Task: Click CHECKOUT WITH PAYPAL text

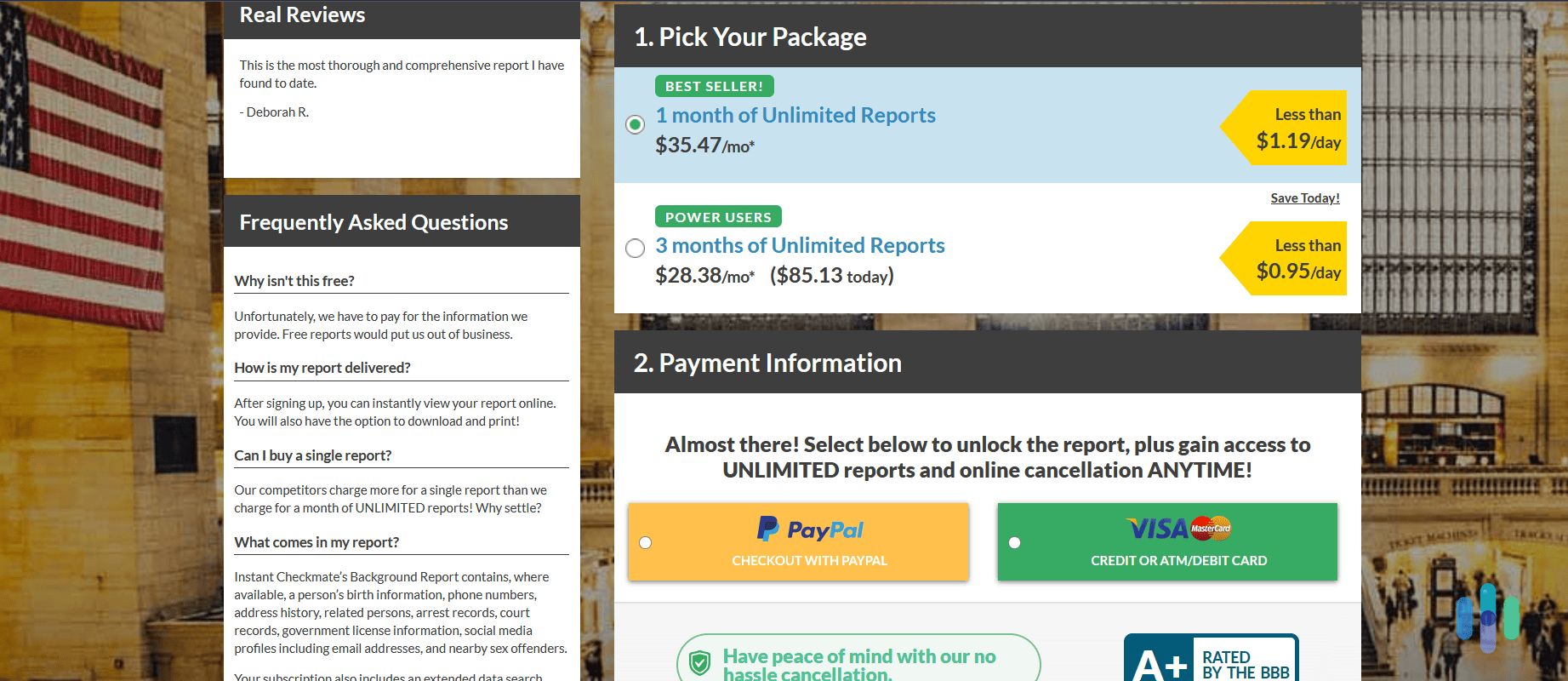Action: [810, 560]
